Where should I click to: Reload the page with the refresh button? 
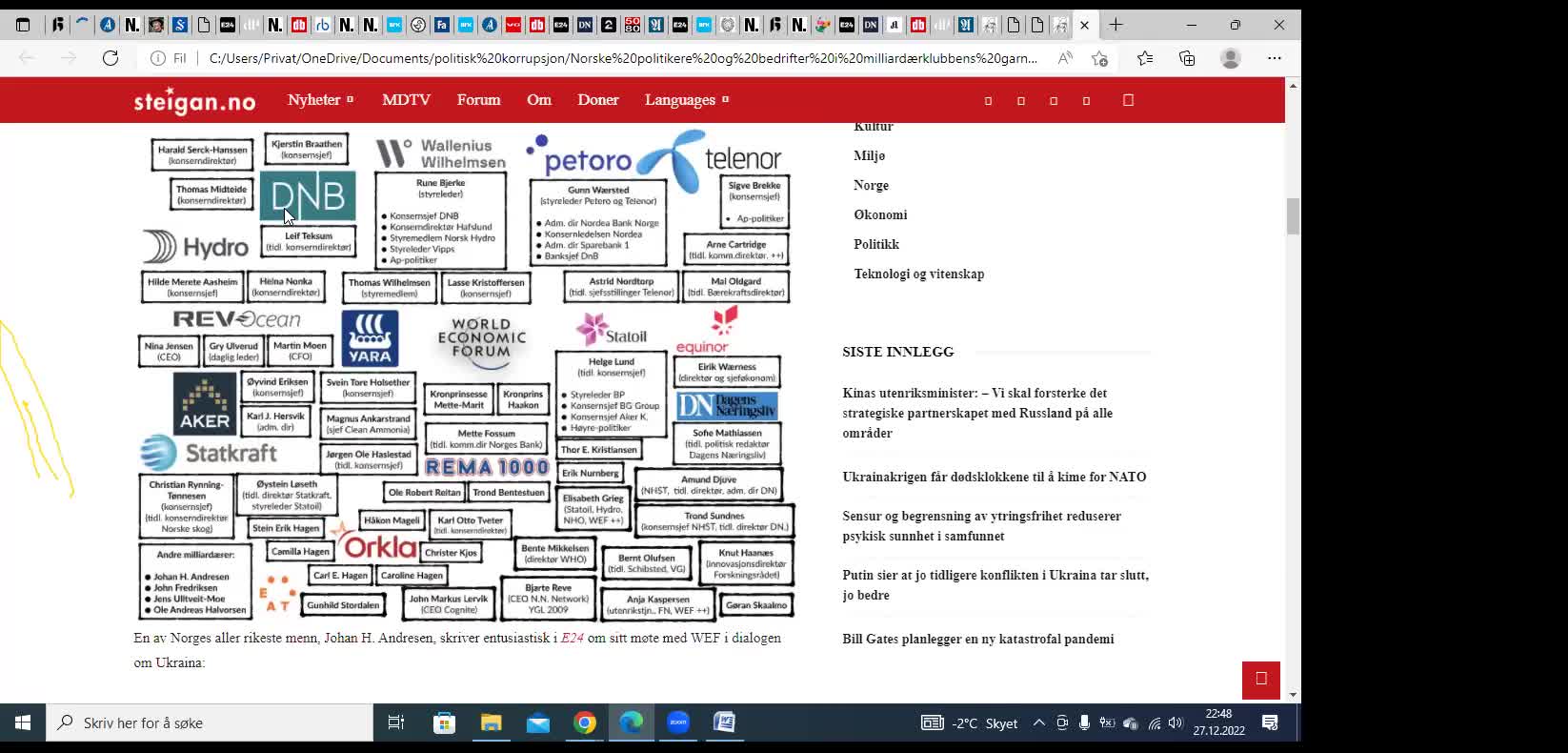111,58
